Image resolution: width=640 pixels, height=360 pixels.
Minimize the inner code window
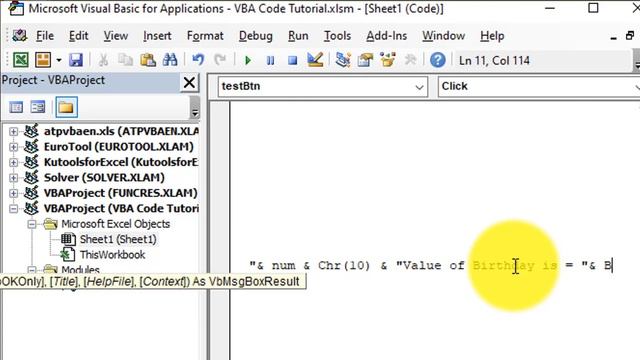613,37
